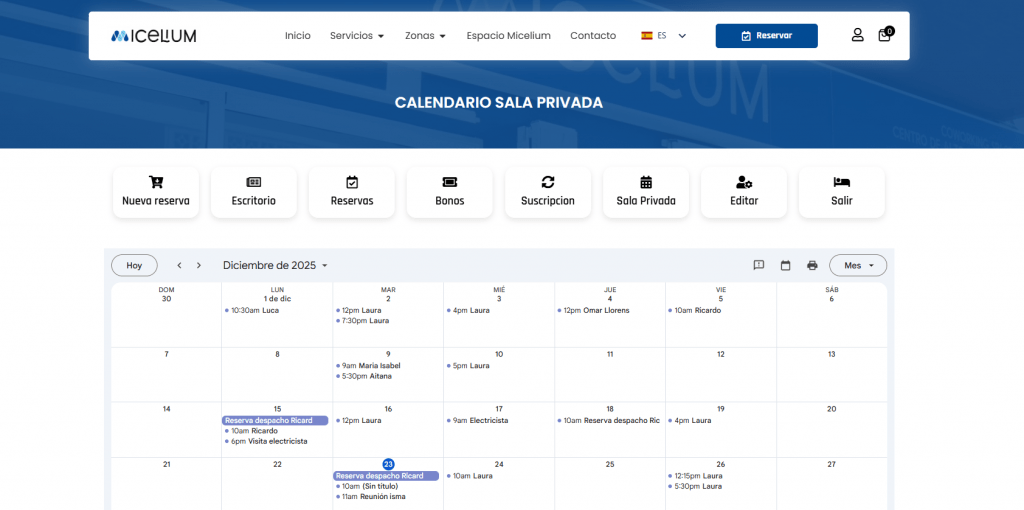
Task: Go to Espacio Micelium menu item
Action: tap(508, 36)
